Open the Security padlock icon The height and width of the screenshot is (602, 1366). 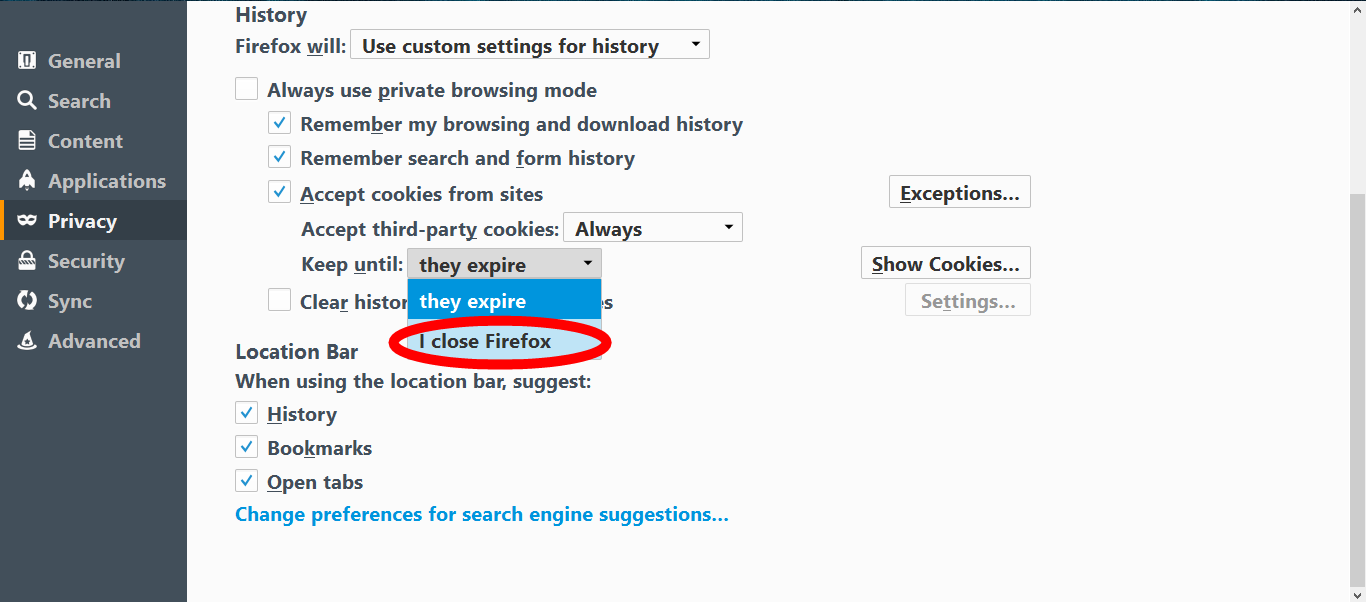[27, 261]
